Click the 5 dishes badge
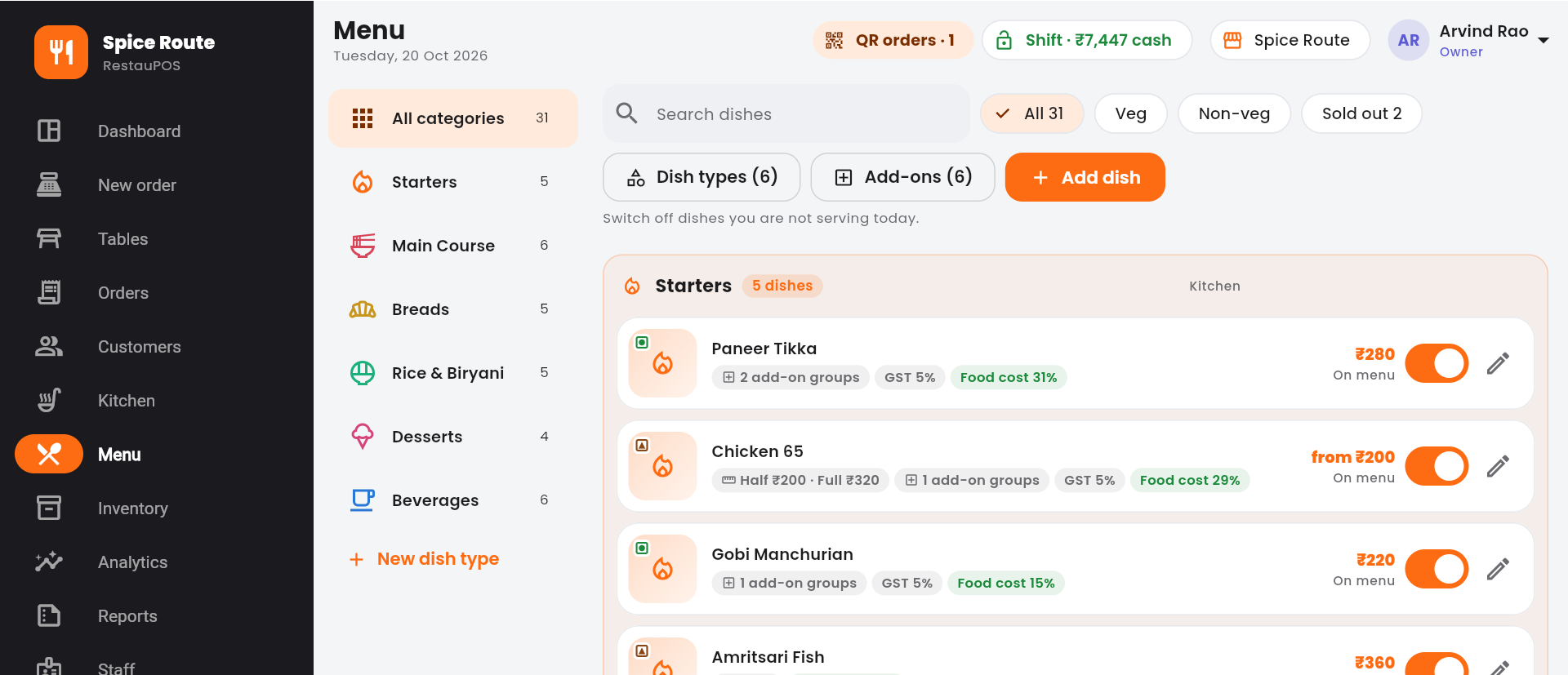 782,286
